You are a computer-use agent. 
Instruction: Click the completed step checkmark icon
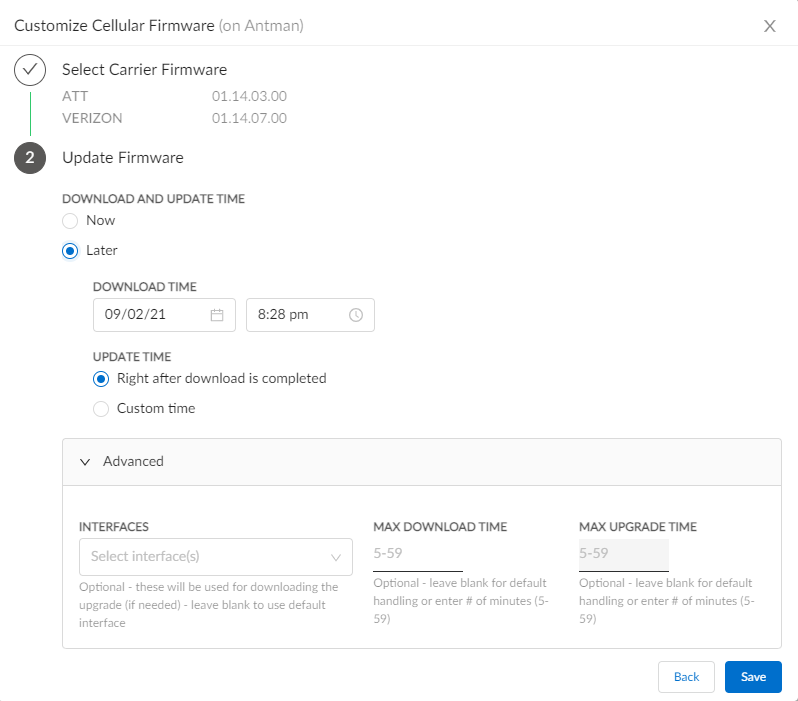coord(30,71)
